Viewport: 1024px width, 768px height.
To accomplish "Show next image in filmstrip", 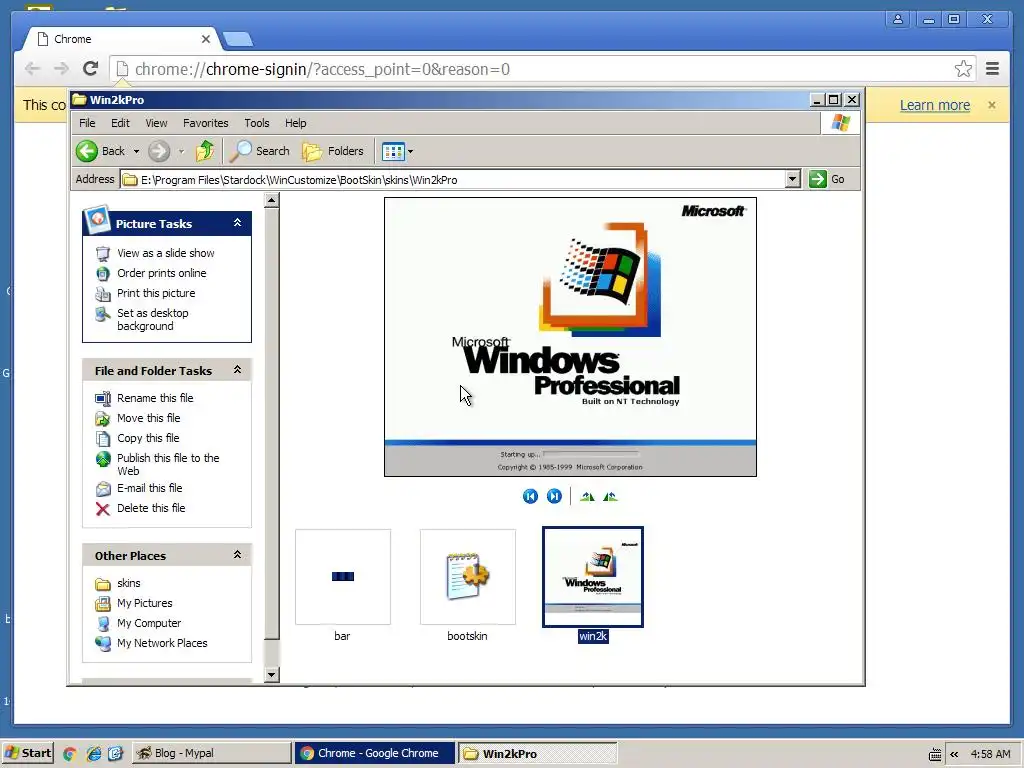I will click(x=554, y=497).
